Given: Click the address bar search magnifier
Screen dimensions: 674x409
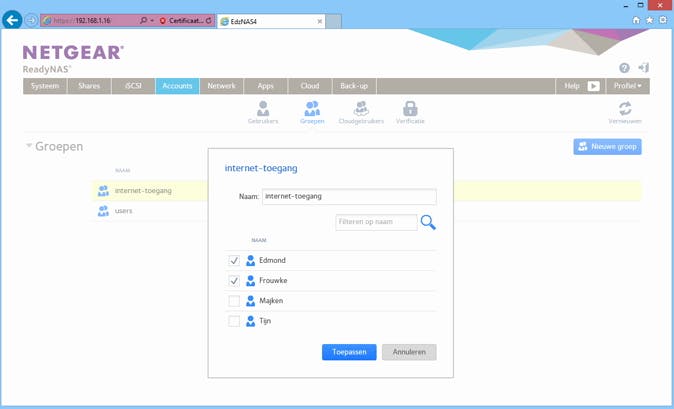Looking at the screenshot, I should 143,20.
